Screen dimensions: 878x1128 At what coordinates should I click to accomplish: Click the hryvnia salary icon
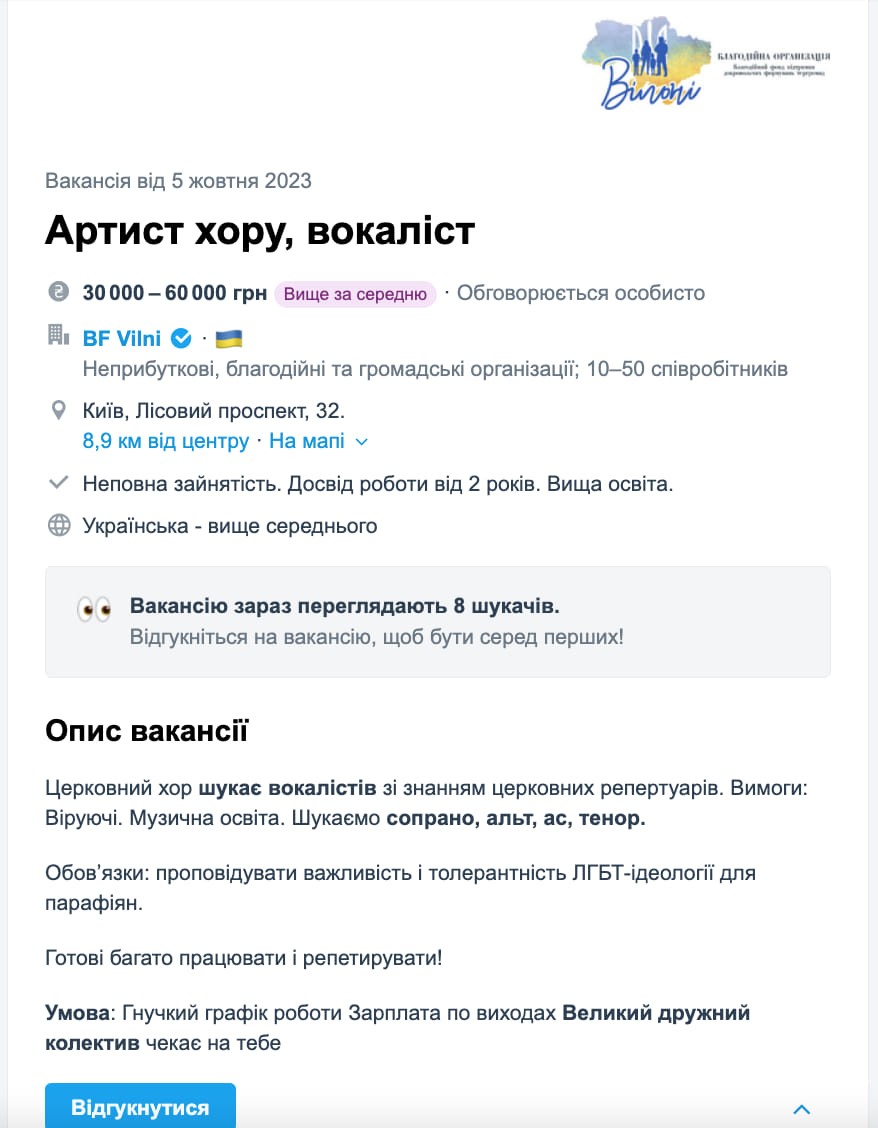pyautogui.click(x=59, y=293)
